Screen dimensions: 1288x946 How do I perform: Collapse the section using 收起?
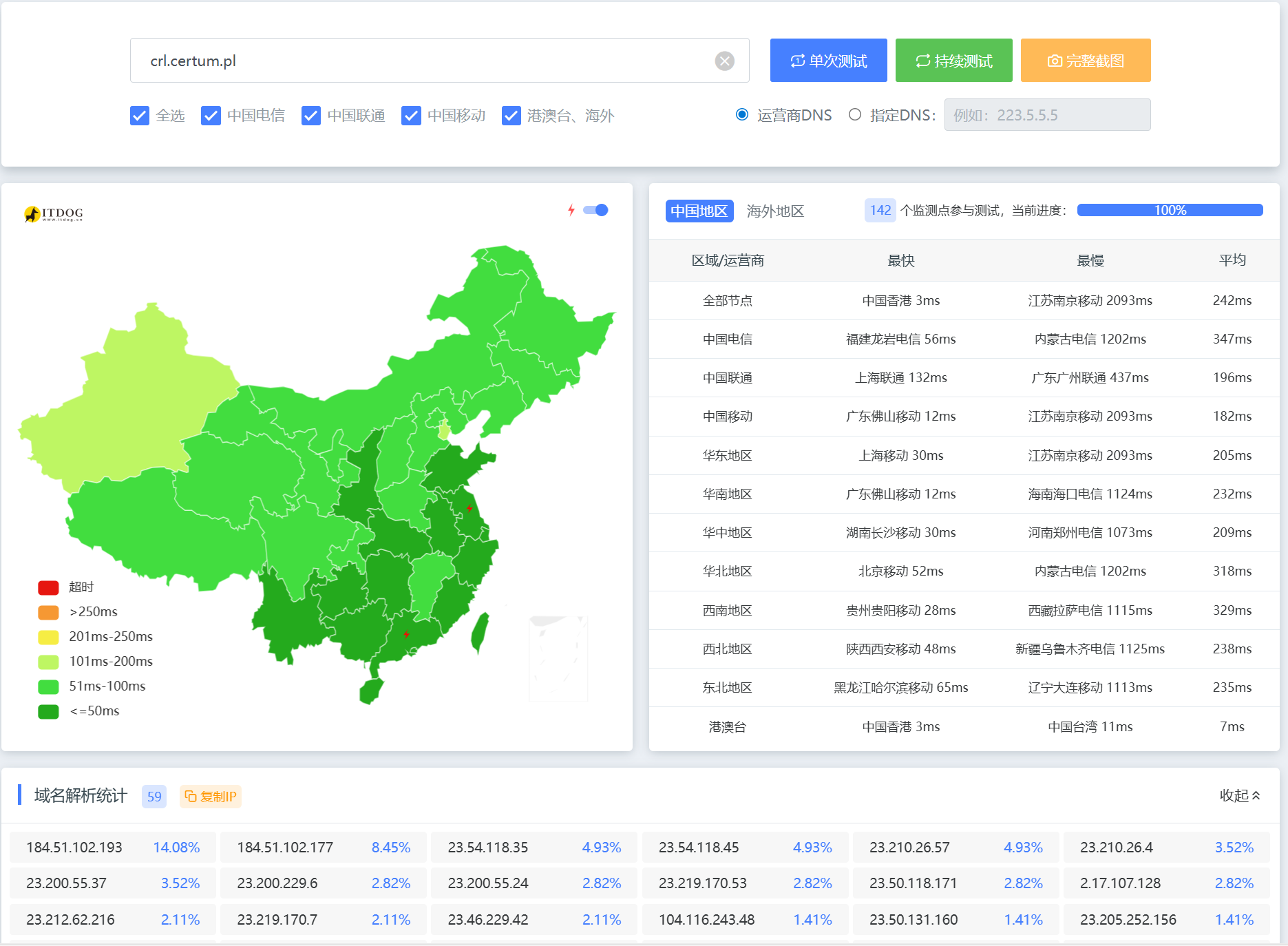click(1239, 796)
